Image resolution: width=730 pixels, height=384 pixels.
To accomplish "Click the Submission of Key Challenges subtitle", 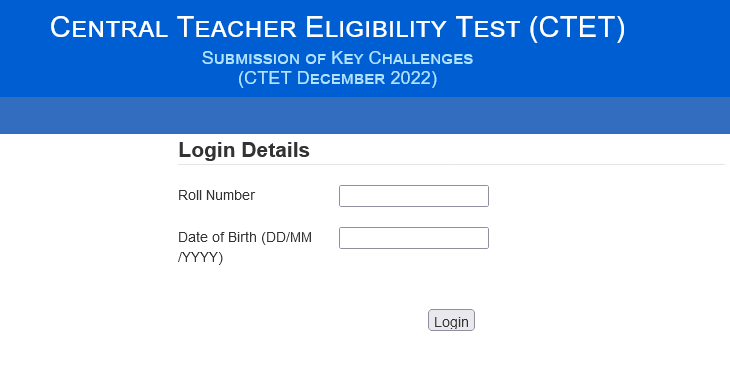I will pyautogui.click(x=338, y=58).
